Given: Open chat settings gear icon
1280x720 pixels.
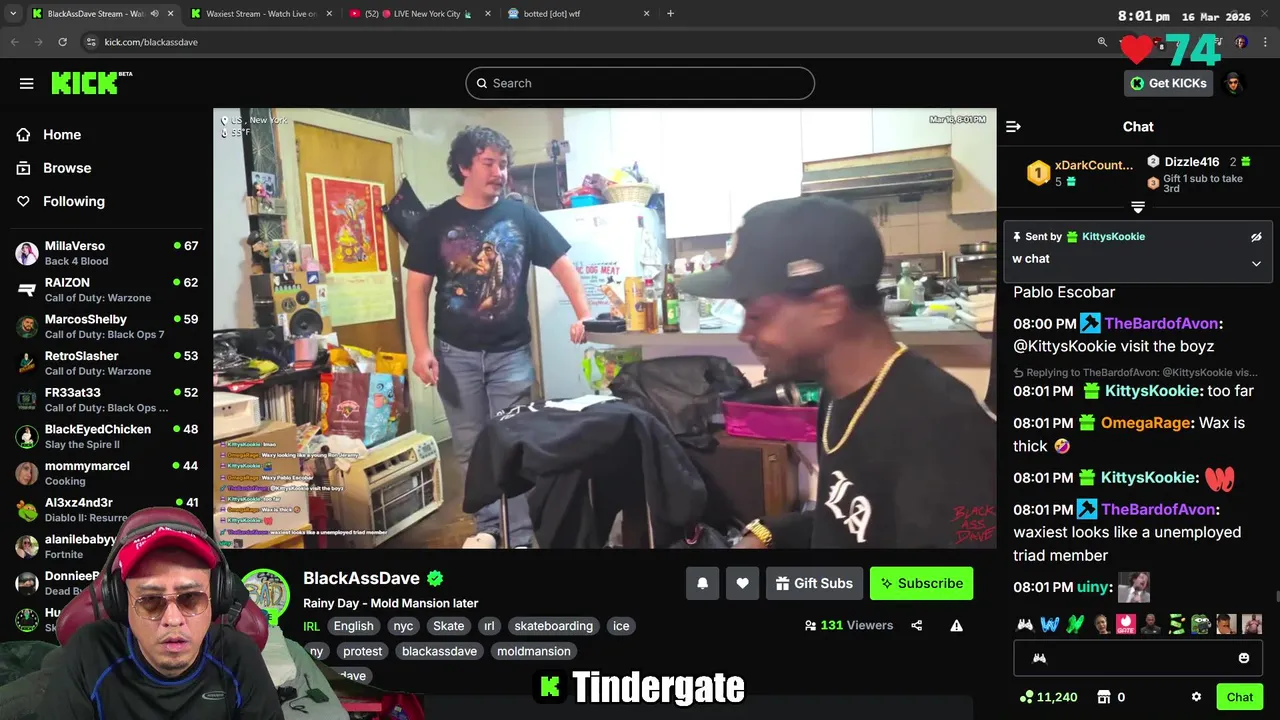Looking at the screenshot, I should (1196, 697).
